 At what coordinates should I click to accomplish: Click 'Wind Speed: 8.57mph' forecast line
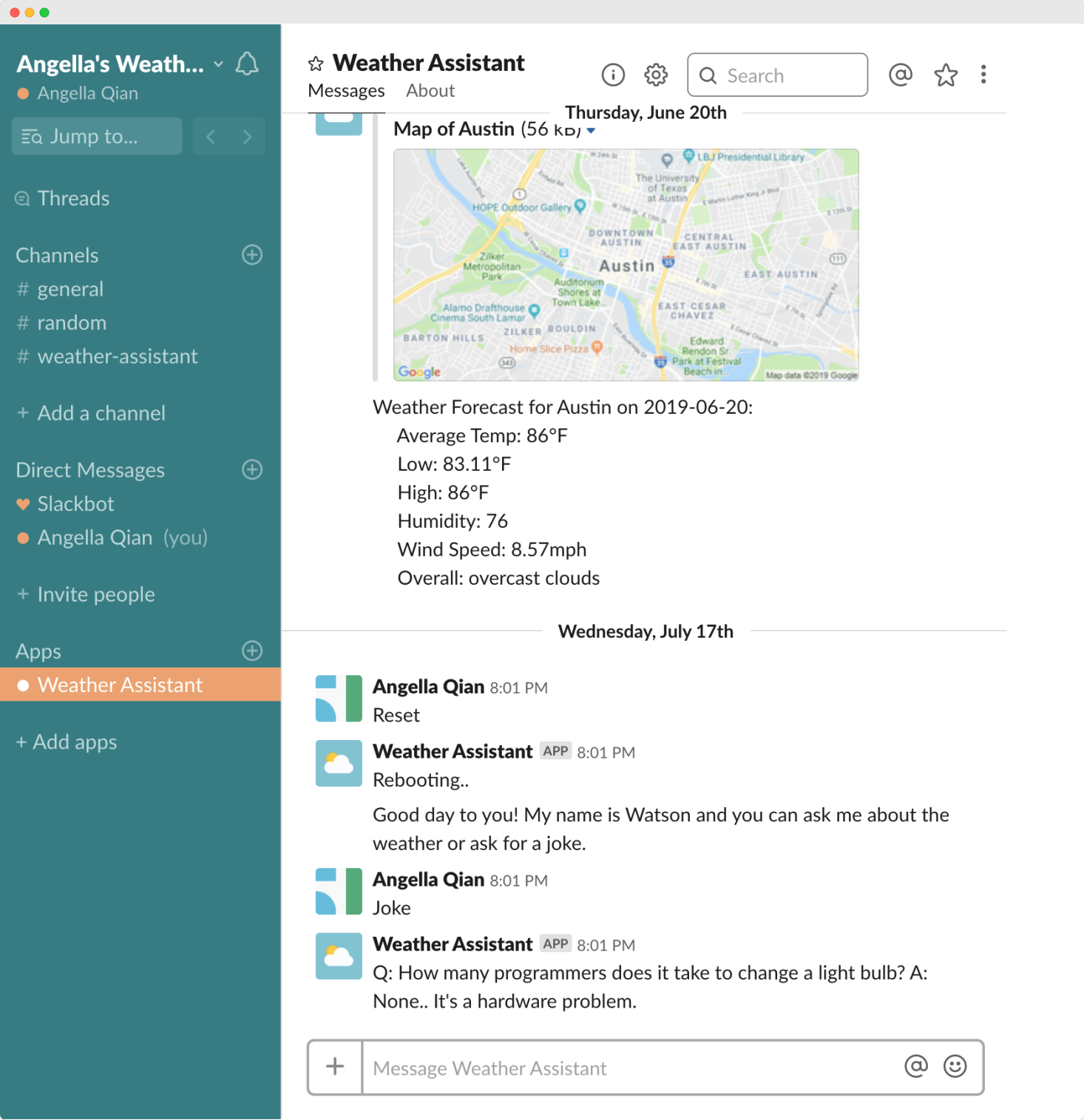[492, 550]
